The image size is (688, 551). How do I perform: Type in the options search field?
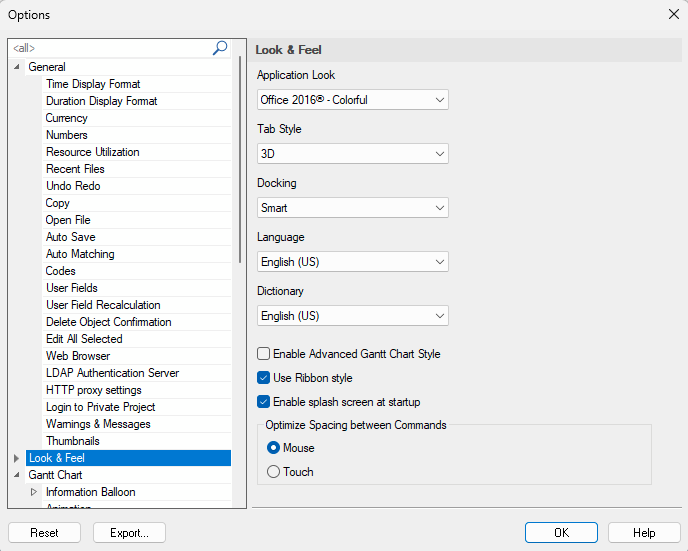(110, 48)
